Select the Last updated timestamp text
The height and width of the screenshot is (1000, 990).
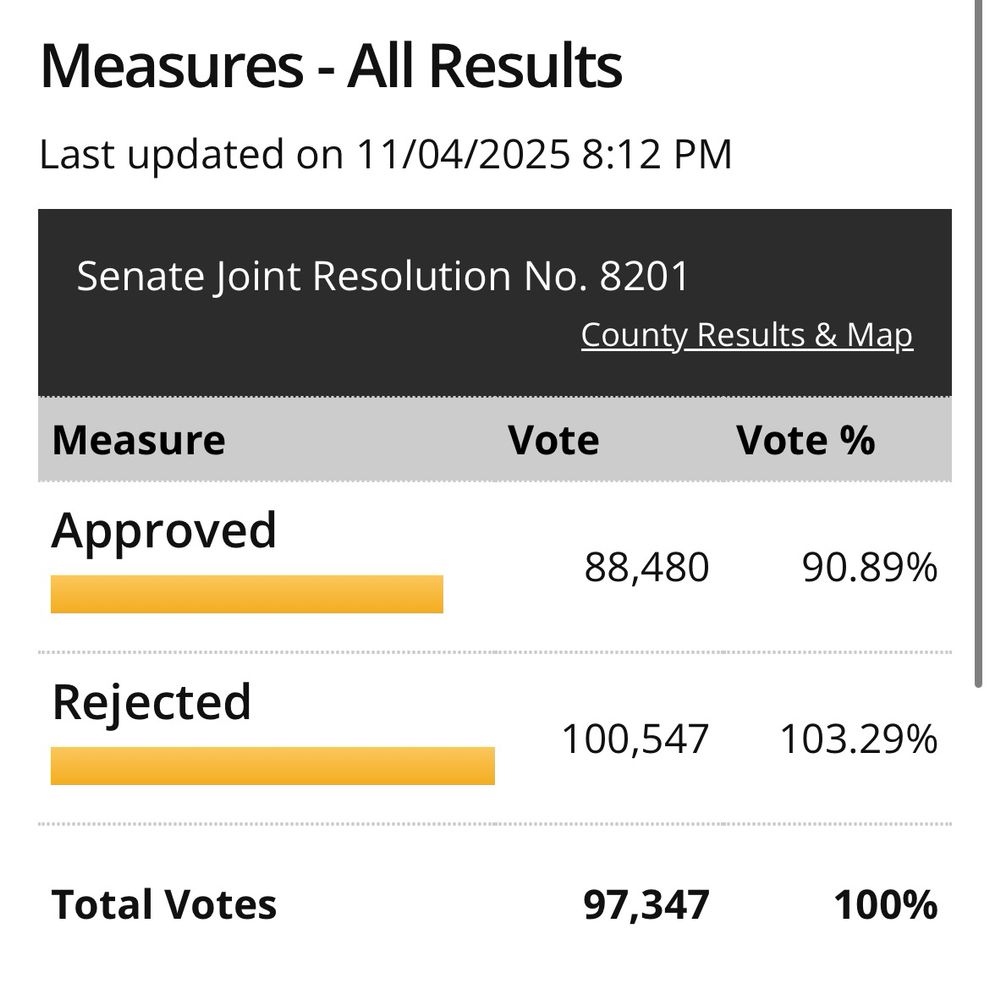(x=385, y=154)
